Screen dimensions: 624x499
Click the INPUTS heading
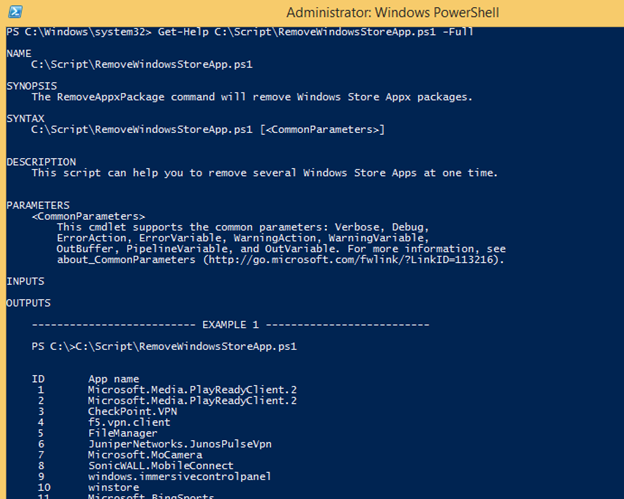(25, 281)
